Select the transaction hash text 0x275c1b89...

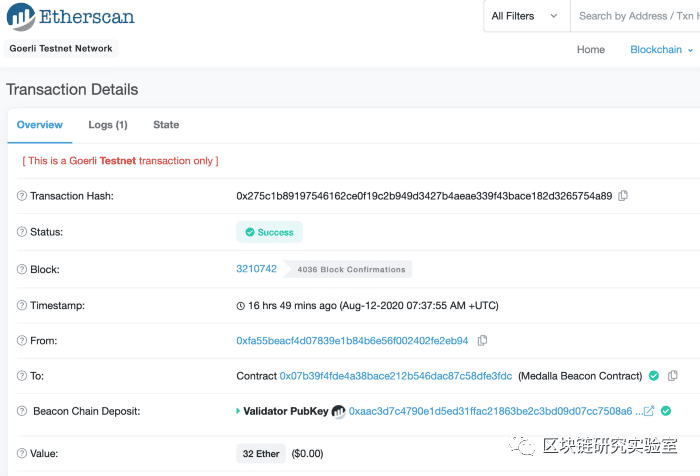[424, 196]
